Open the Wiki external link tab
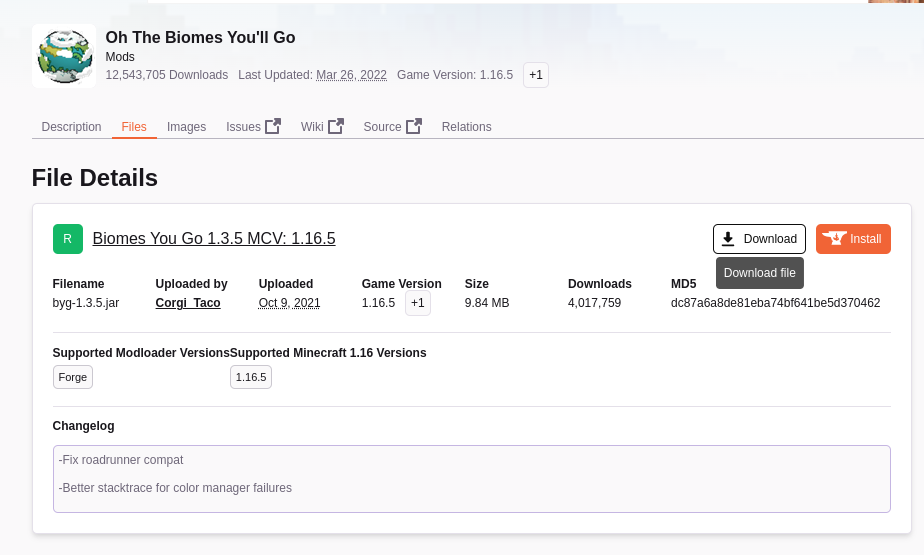This screenshot has width=924, height=555. (x=322, y=127)
